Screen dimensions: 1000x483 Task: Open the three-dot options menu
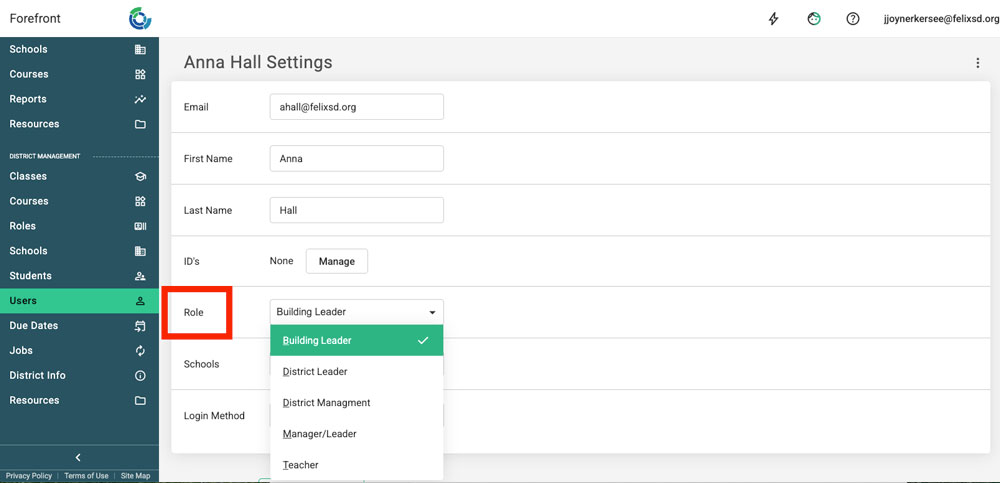(x=977, y=63)
